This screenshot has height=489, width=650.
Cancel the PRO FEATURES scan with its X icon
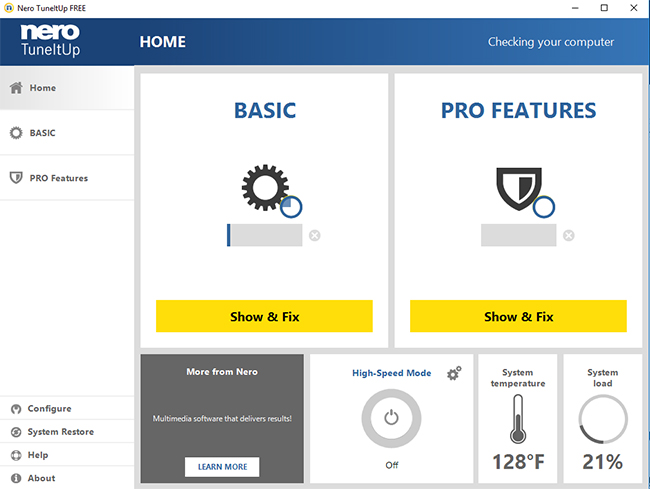pos(569,235)
